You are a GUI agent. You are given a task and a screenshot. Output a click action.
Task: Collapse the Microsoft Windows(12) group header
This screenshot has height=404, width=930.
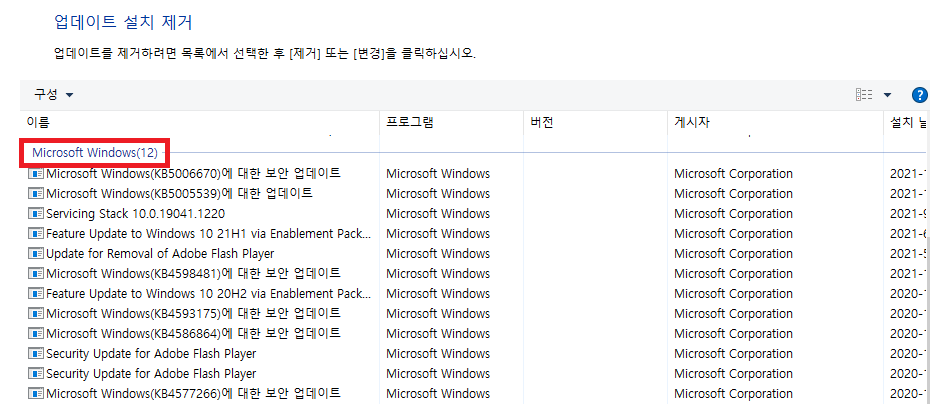click(95, 153)
